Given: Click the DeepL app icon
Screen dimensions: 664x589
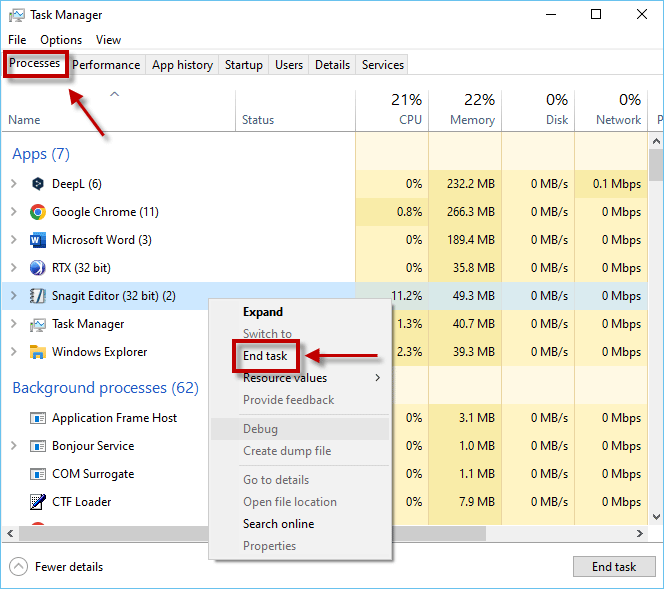Looking at the screenshot, I should point(38,184).
